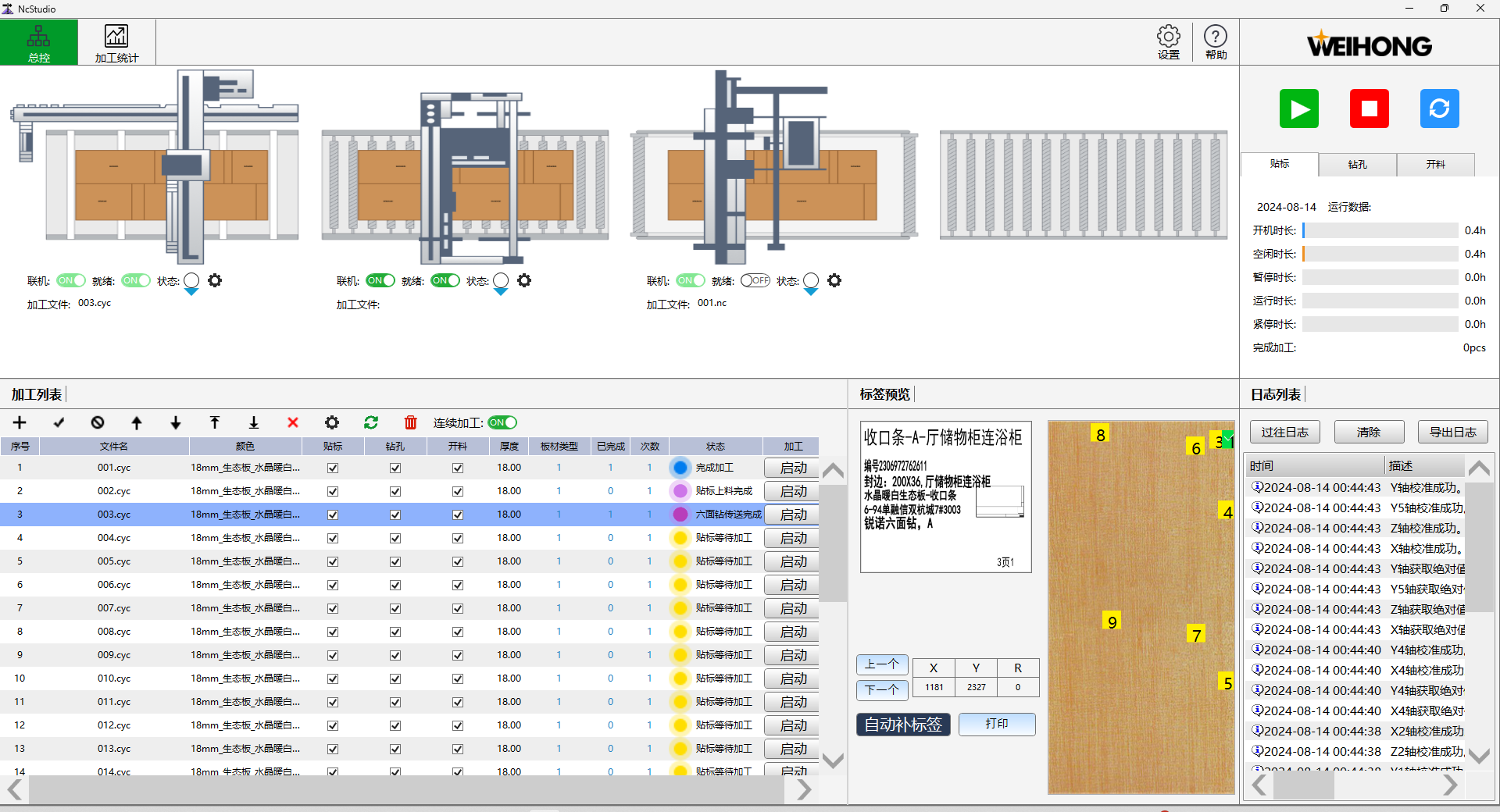Open the 帮助 help icon
The height and width of the screenshot is (812, 1500).
(x=1216, y=42)
